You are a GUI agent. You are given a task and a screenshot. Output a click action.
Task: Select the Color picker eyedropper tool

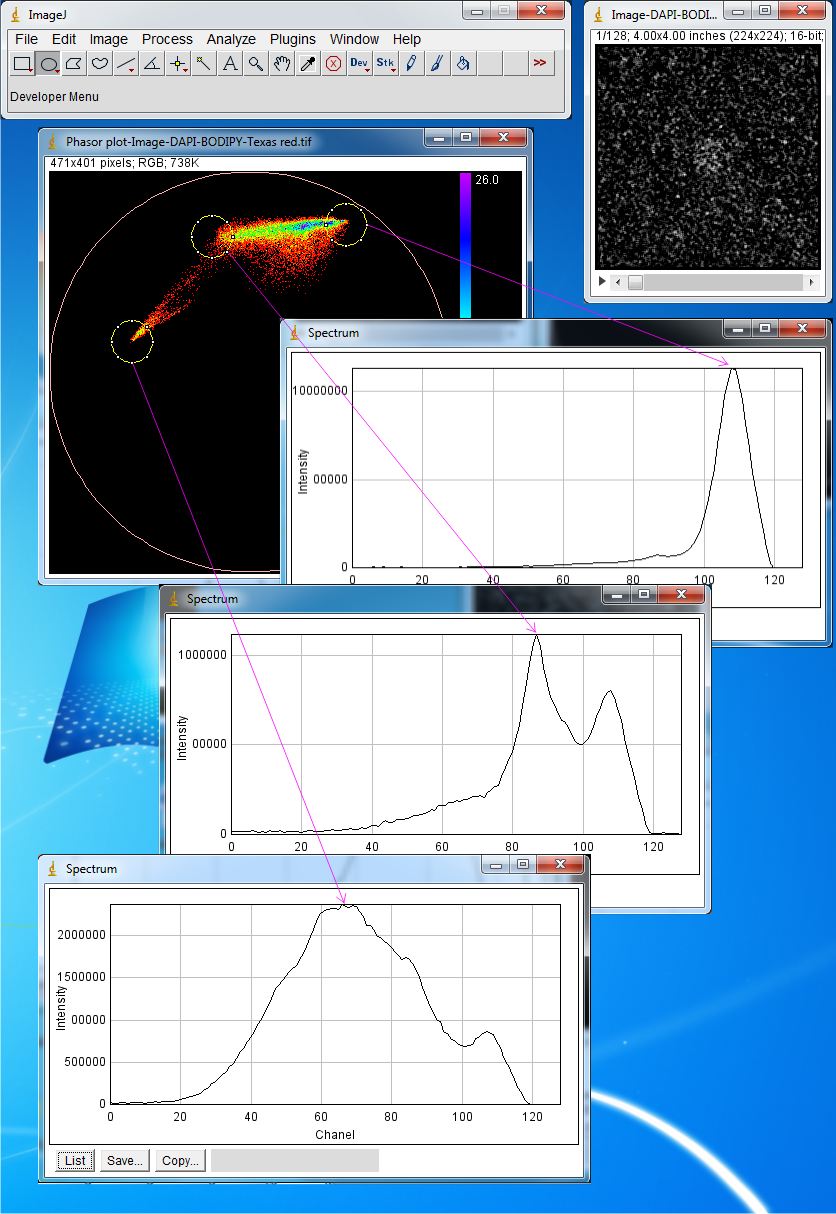tap(308, 64)
